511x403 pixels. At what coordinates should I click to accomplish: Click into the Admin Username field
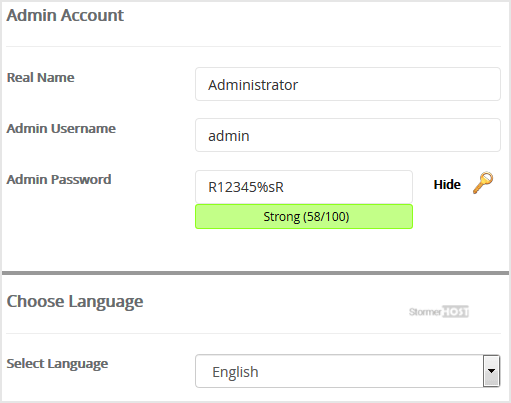[x=348, y=135]
